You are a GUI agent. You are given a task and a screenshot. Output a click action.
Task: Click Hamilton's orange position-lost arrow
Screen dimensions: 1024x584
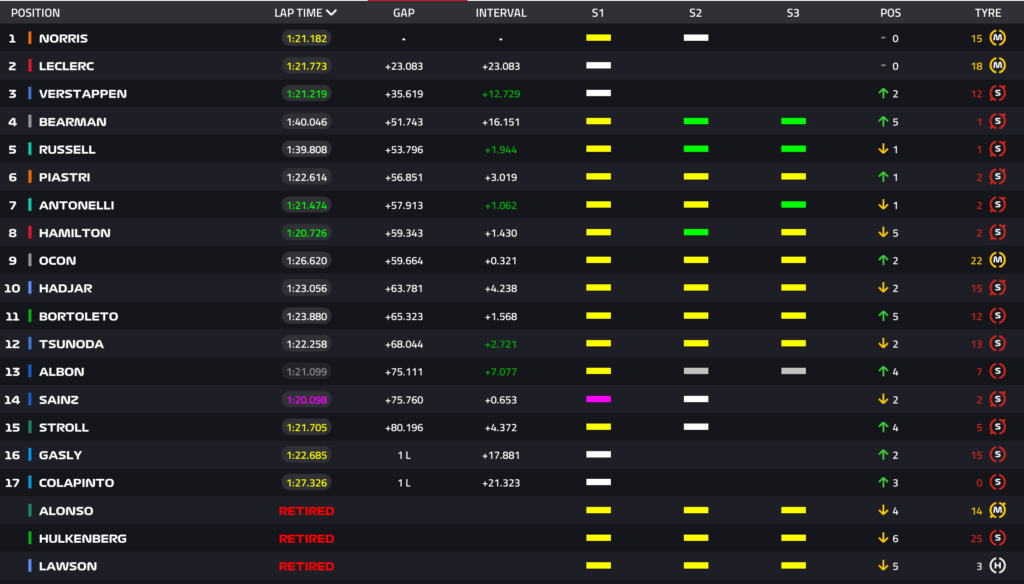point(883,233)
